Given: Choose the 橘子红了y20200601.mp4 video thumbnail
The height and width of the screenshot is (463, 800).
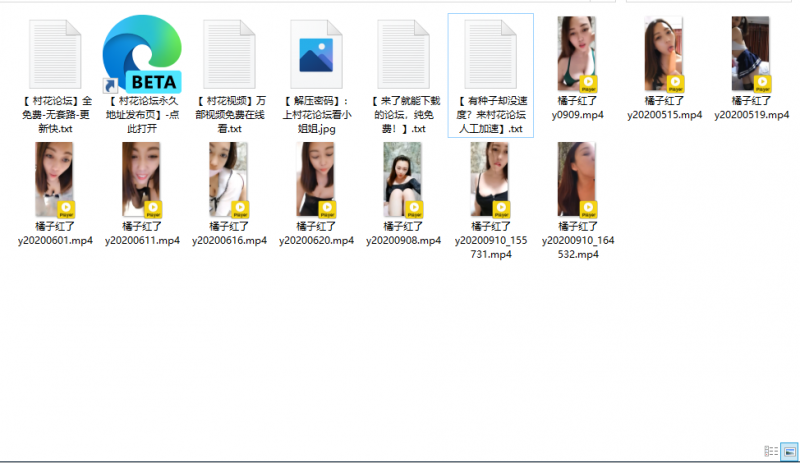Looking at the screenshot, I should tap(55, 179).
